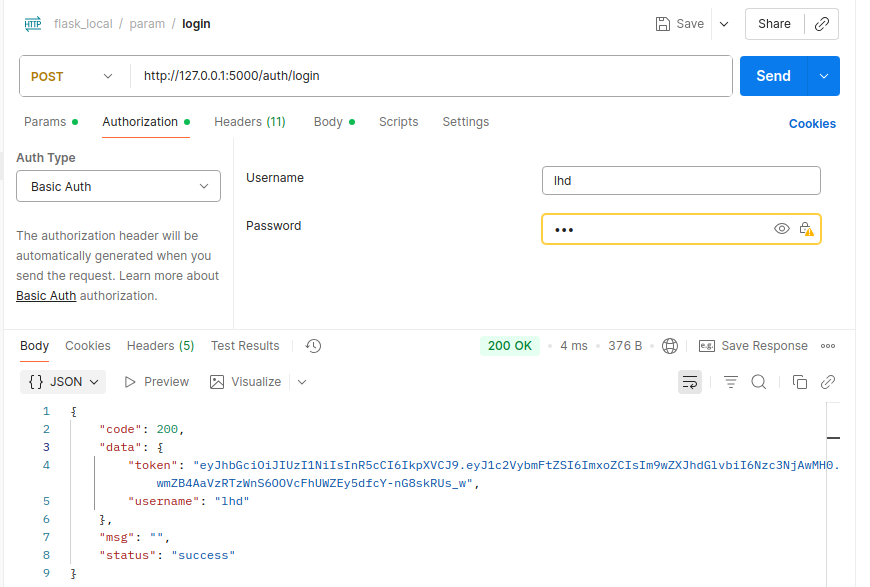Search the response body with magnifier icon

click(x=759, y=382)
